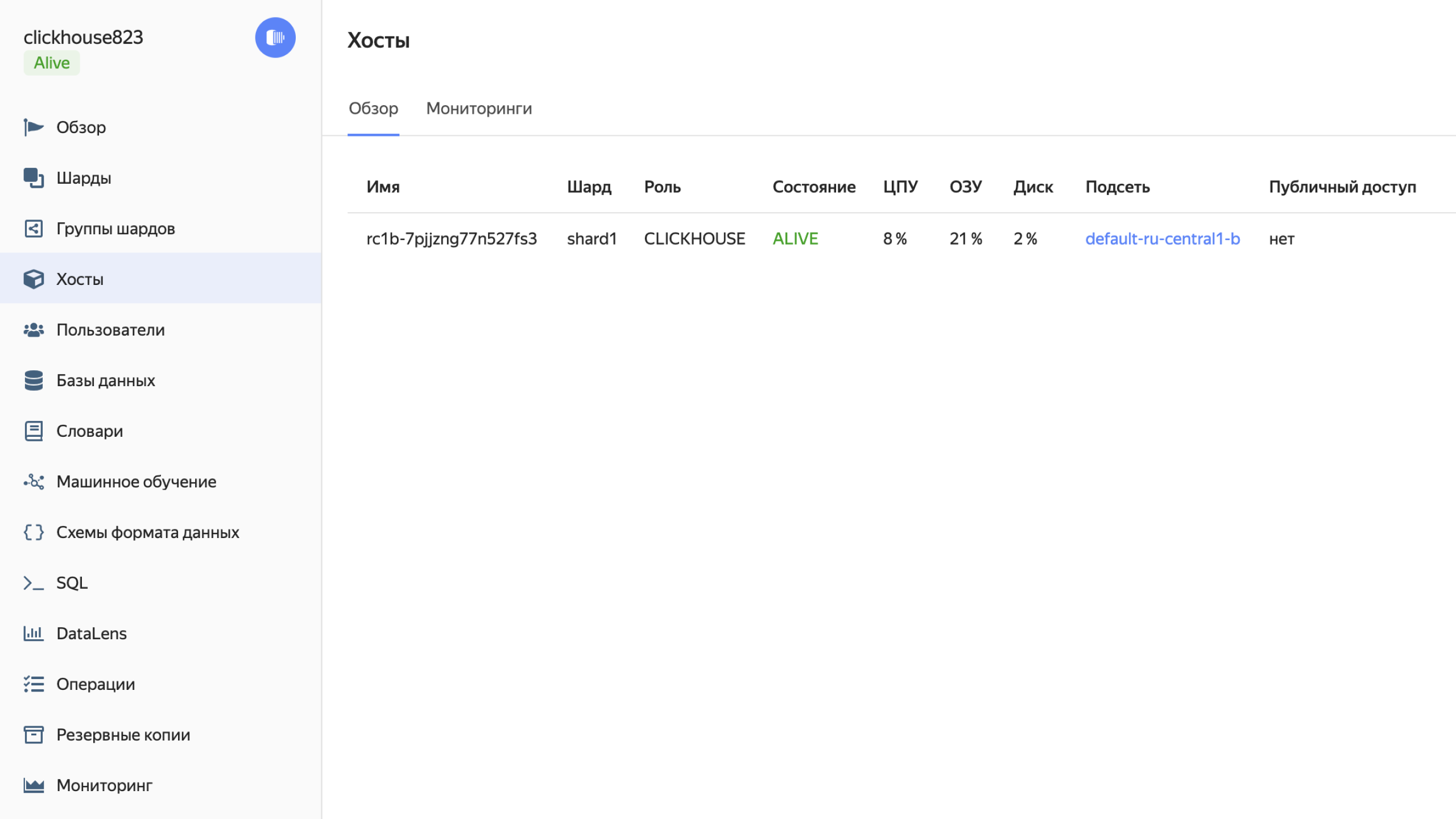The width and height of the screenshot is (1456, 819).
Task: Click the Обзор flag icon in sidebar
Action: point(34,127)
